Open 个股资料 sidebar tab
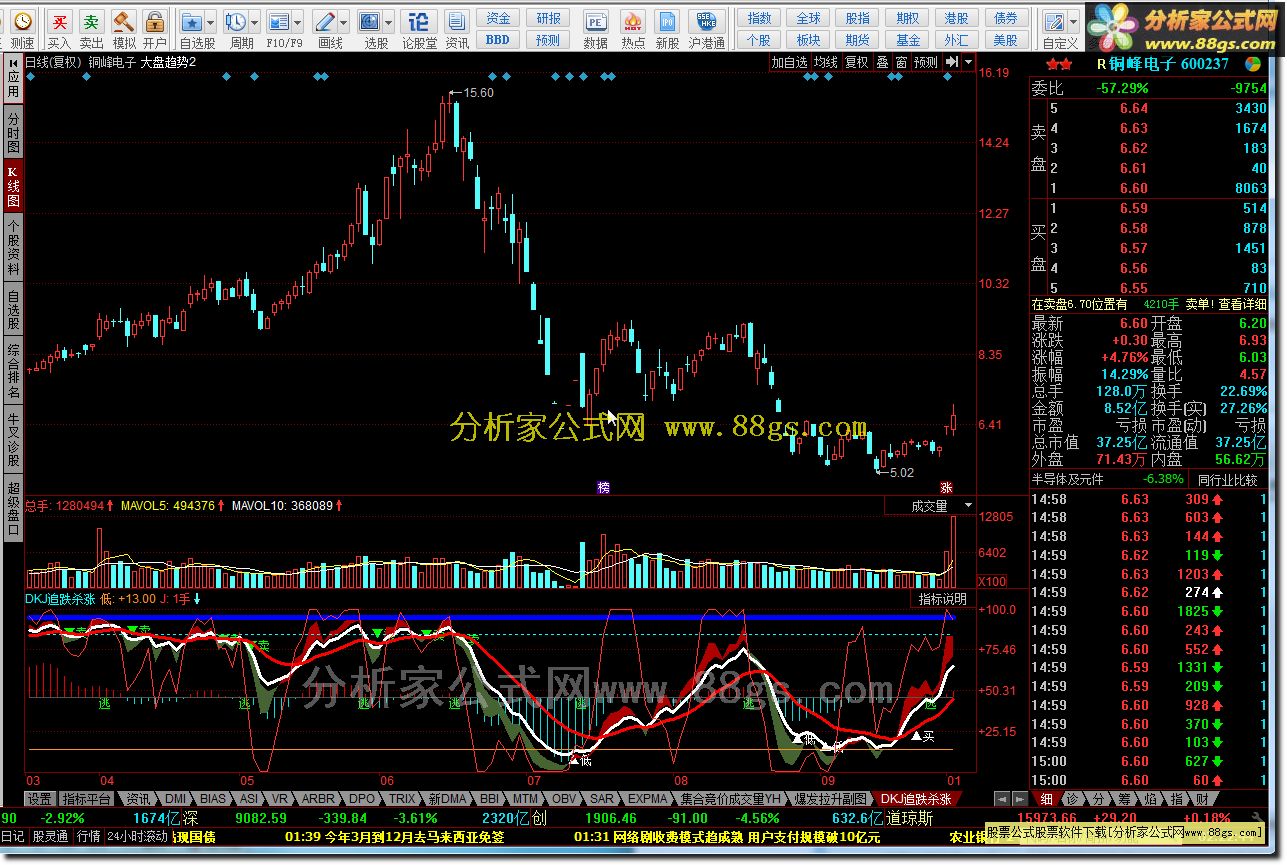This screenshot has width=1287, height=865. coord(13,248)
